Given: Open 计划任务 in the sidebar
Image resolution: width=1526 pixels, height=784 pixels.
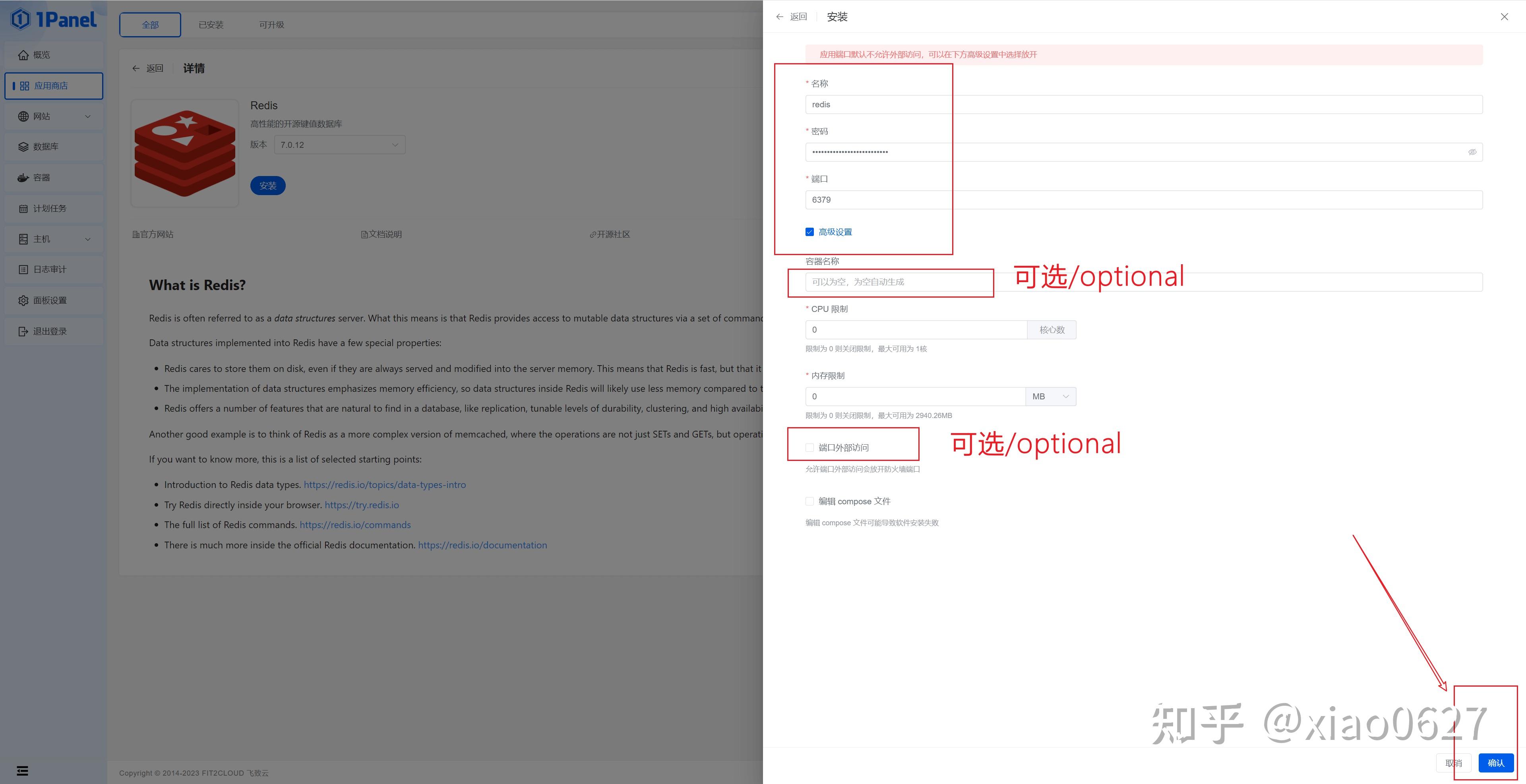Looking at the screenshot, I should (x=54, y=209).
